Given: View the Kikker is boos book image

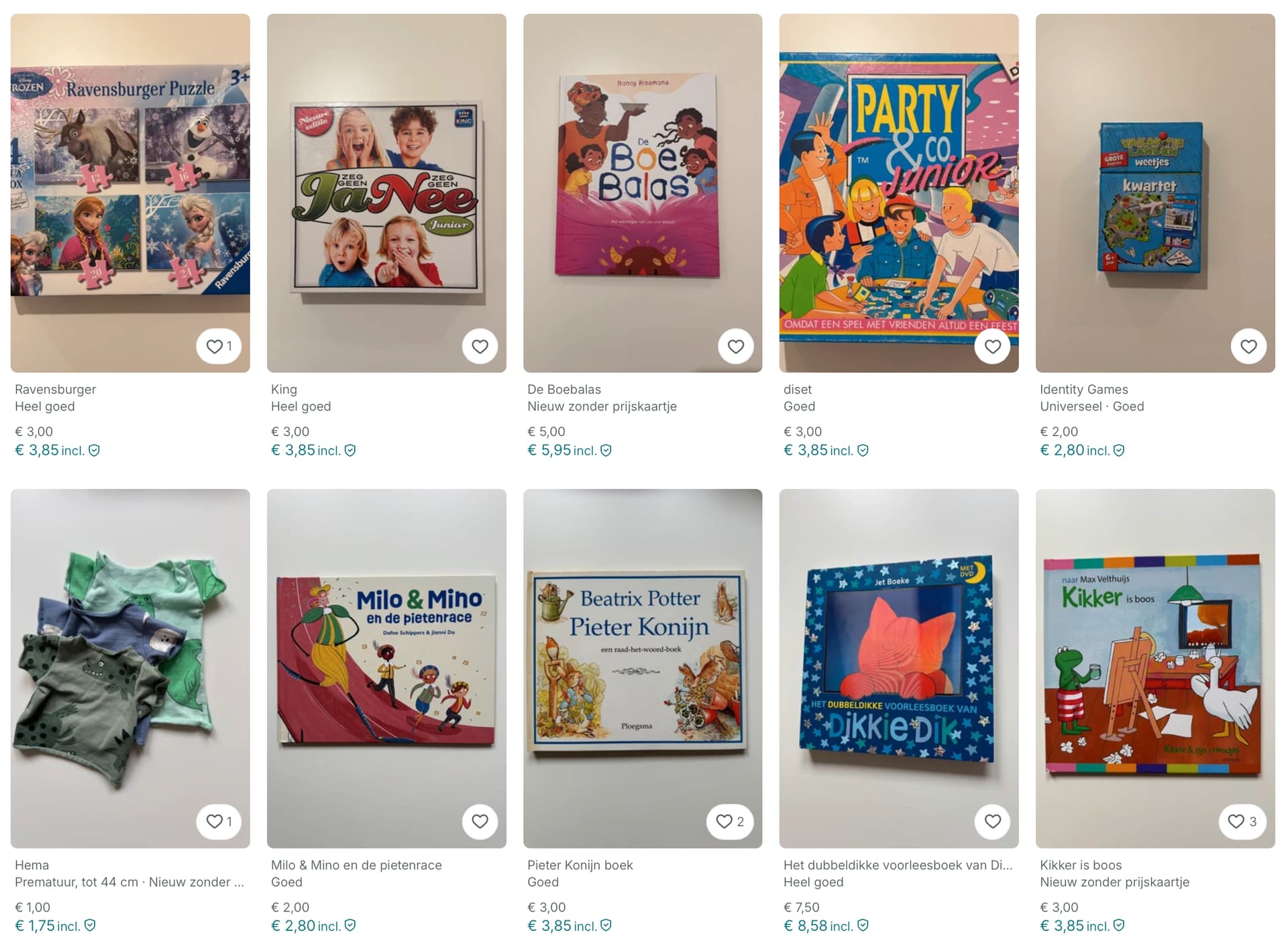Looking at the screenshot, I should [x=1155, y=668].
